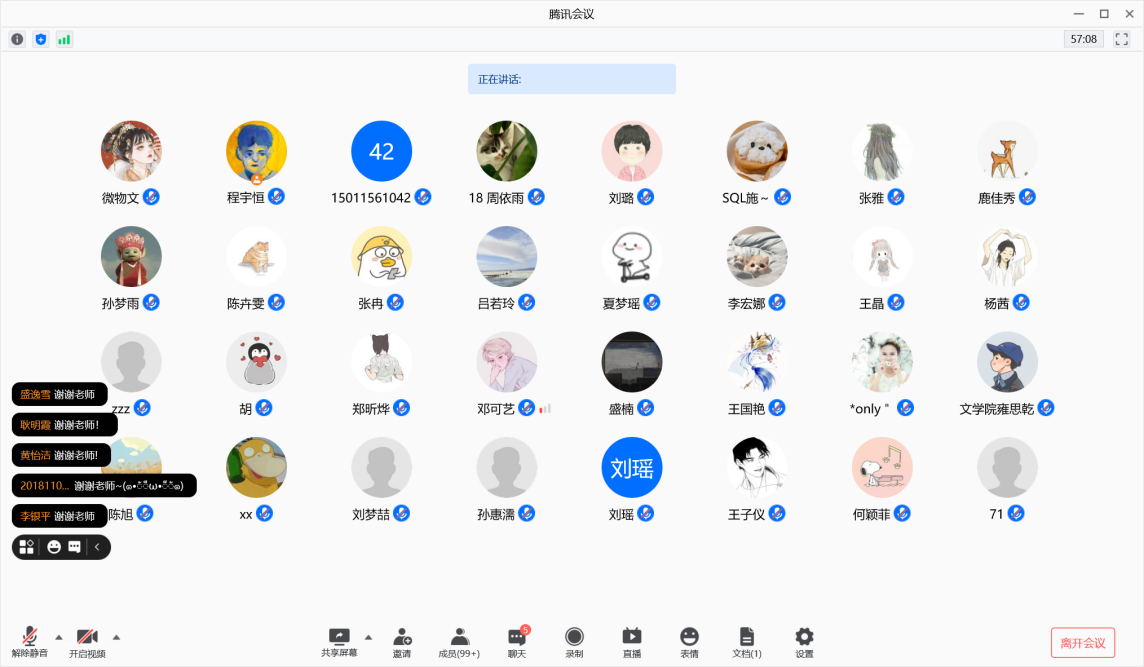Image resolution: width=1144 pixels, height=667 pixels.
Task: Collapse the floating toolbar with its chevron
Action: (97, 547)
